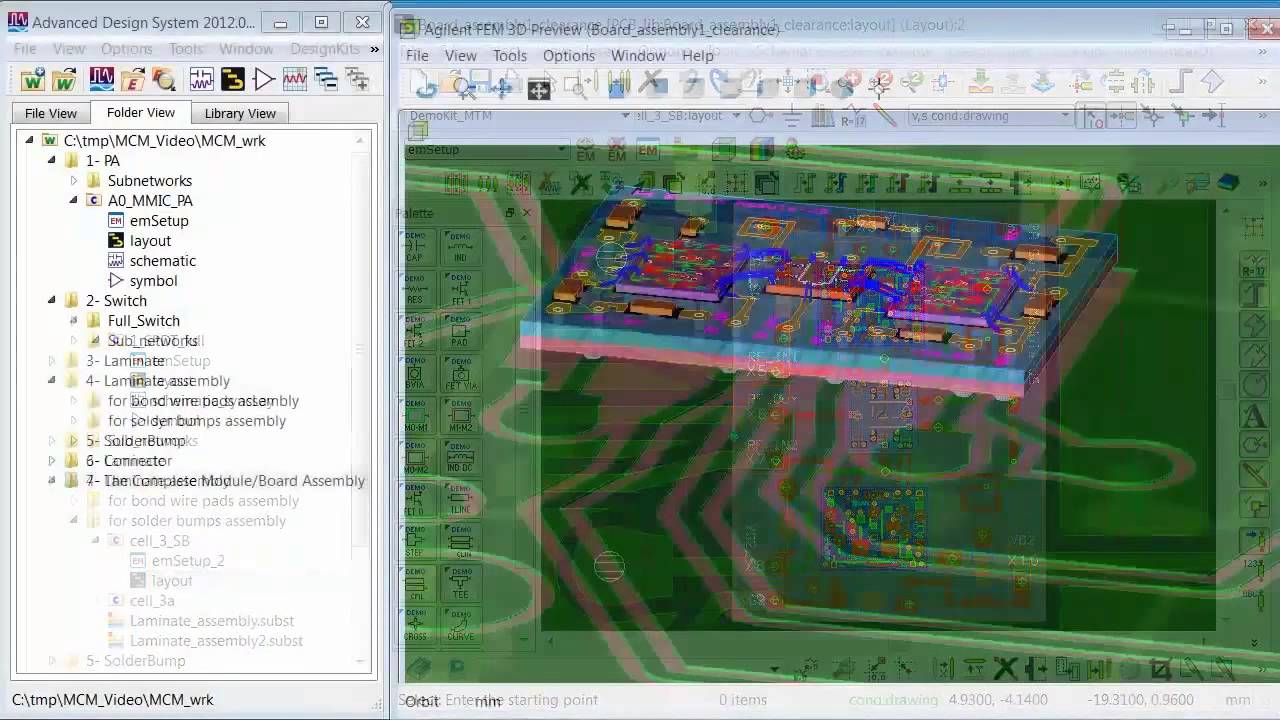Collapse the 2- Switch folder
1280x720 pixels.
click(52, 301)
